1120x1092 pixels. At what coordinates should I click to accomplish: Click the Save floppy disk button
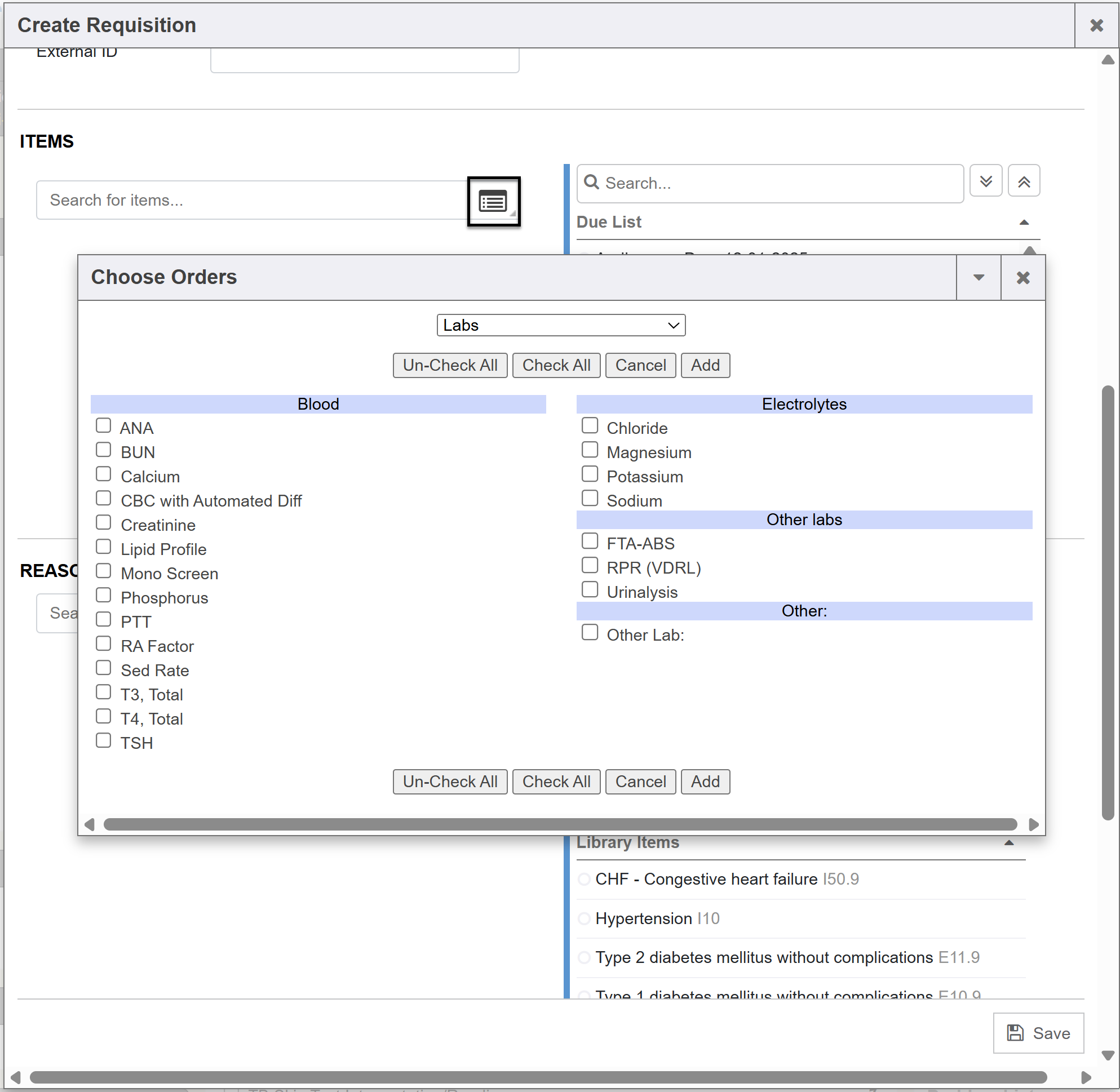point(1037,1032)
